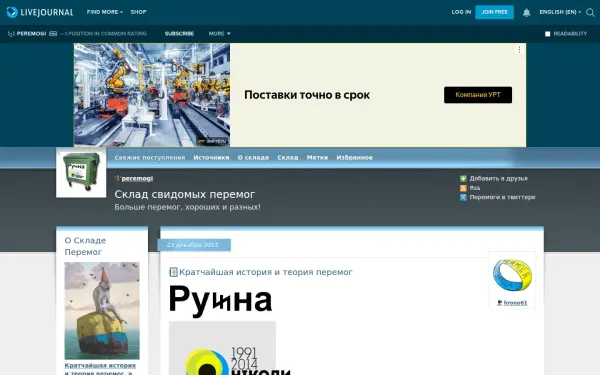The width and height of the screenshot is (600, 375).
Task: Click the ad options three-dot icon
Action: tap(519, 50)
